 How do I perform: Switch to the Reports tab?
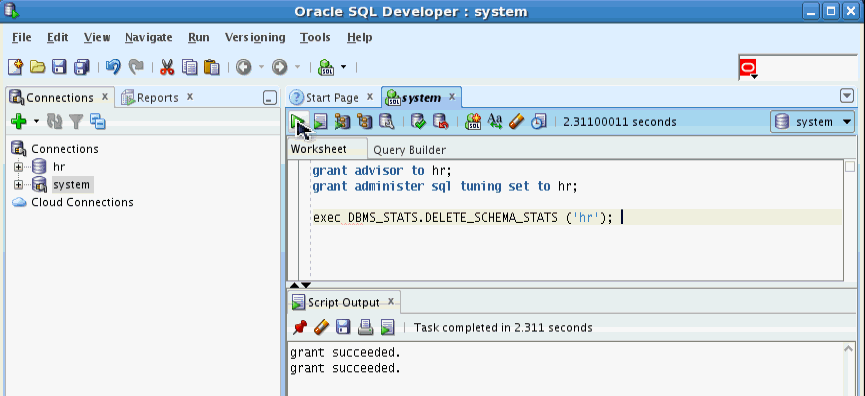coord(157,98)
